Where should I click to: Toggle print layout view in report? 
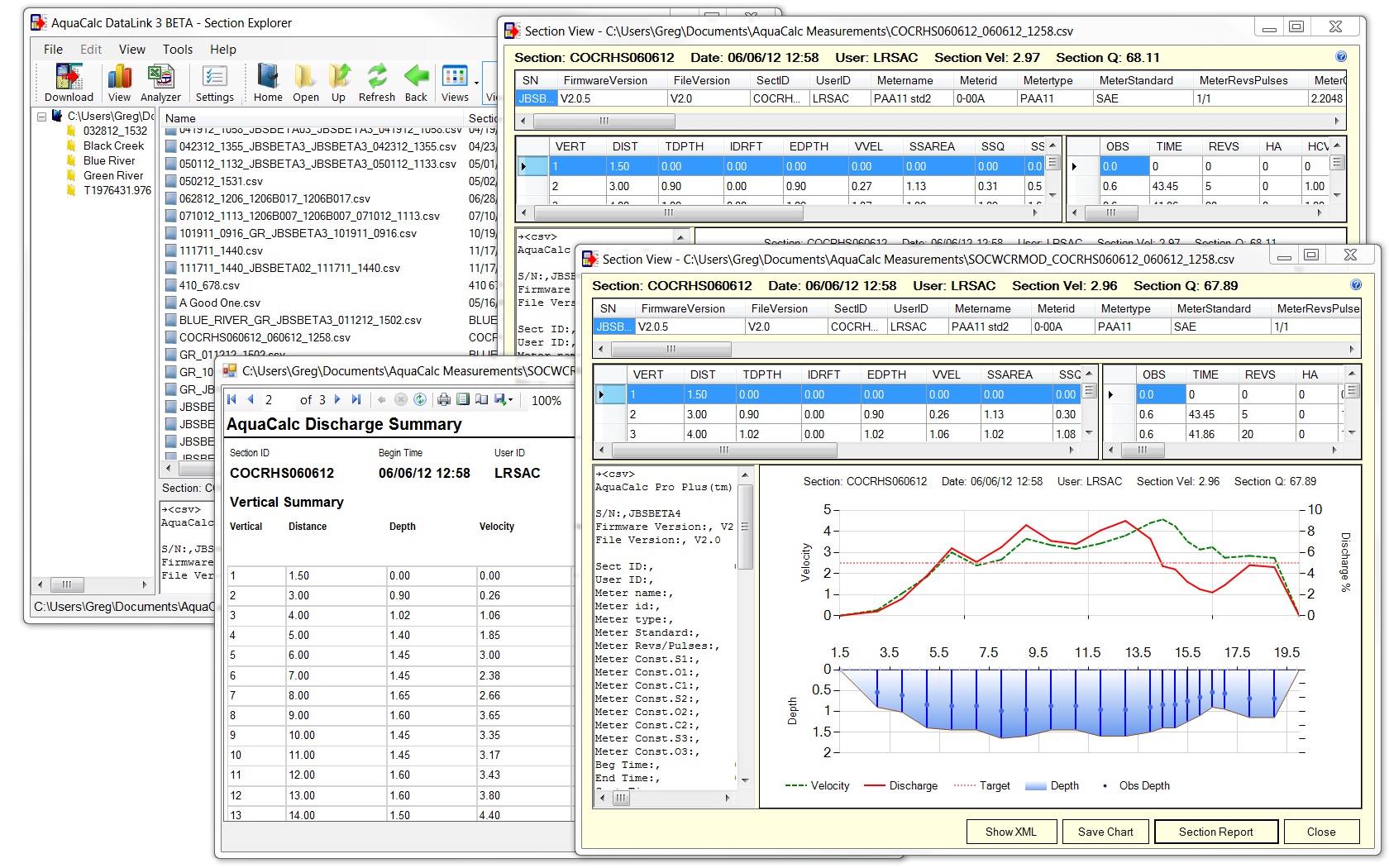[463, 399]
